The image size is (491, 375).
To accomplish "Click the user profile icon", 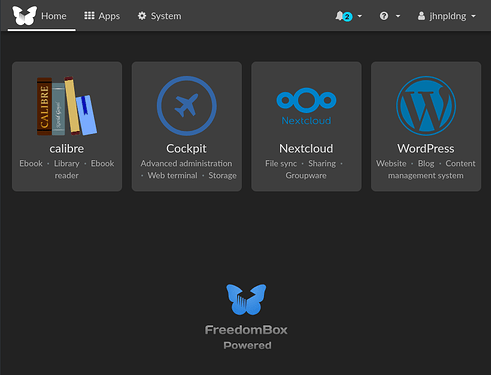I will click(421, 16).
